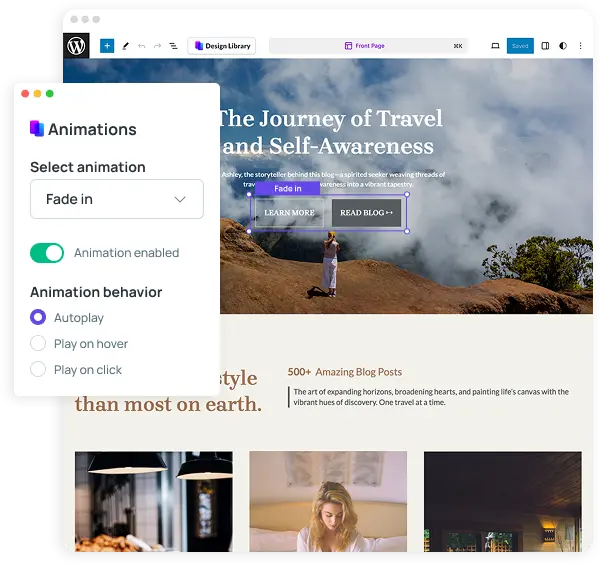Click the hanging lamps thumbnail image
Viewport: 601px width, 565px height.
154,501
